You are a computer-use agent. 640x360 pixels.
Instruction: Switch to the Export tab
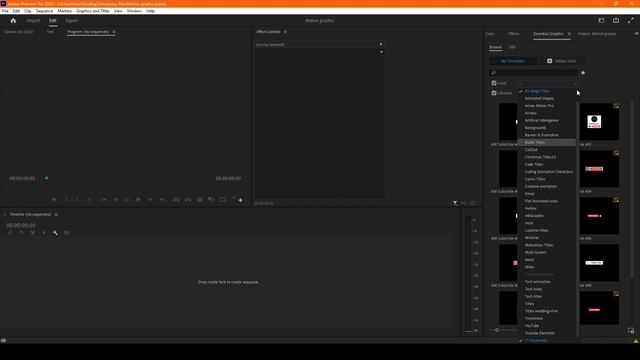(71, 20)
